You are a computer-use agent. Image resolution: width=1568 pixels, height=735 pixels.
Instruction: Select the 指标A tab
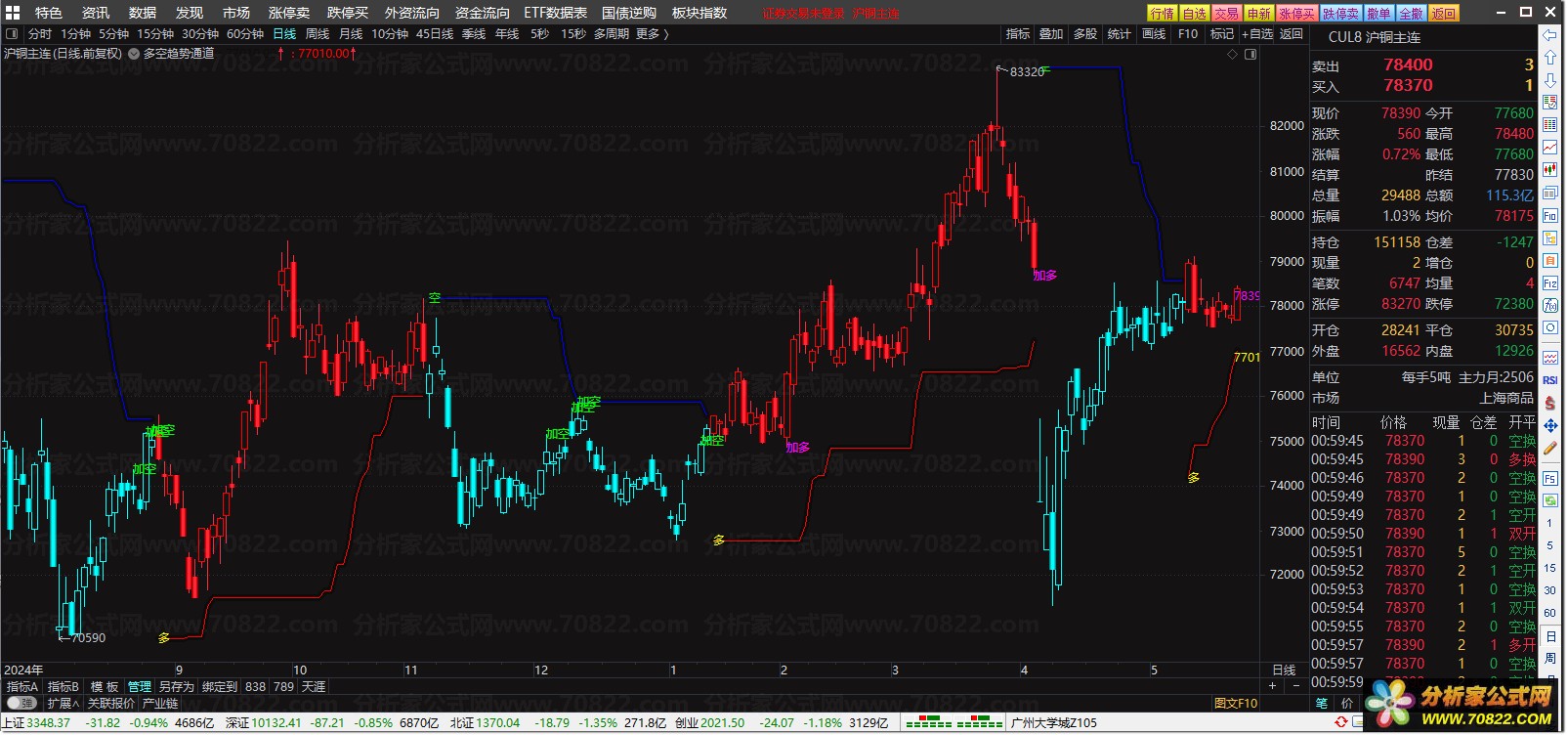[22, 686]
